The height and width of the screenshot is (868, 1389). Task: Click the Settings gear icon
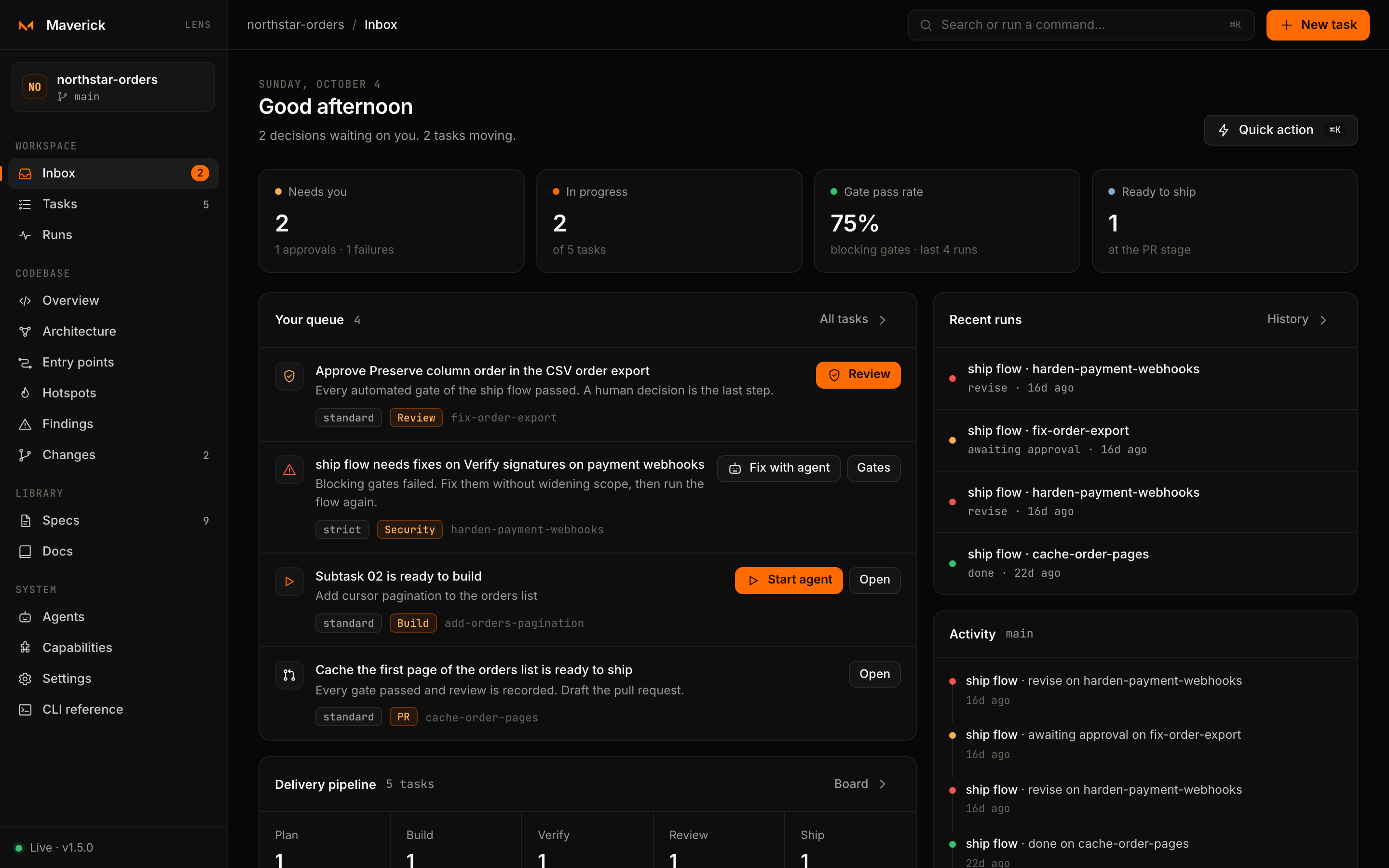tap(25, 679)
